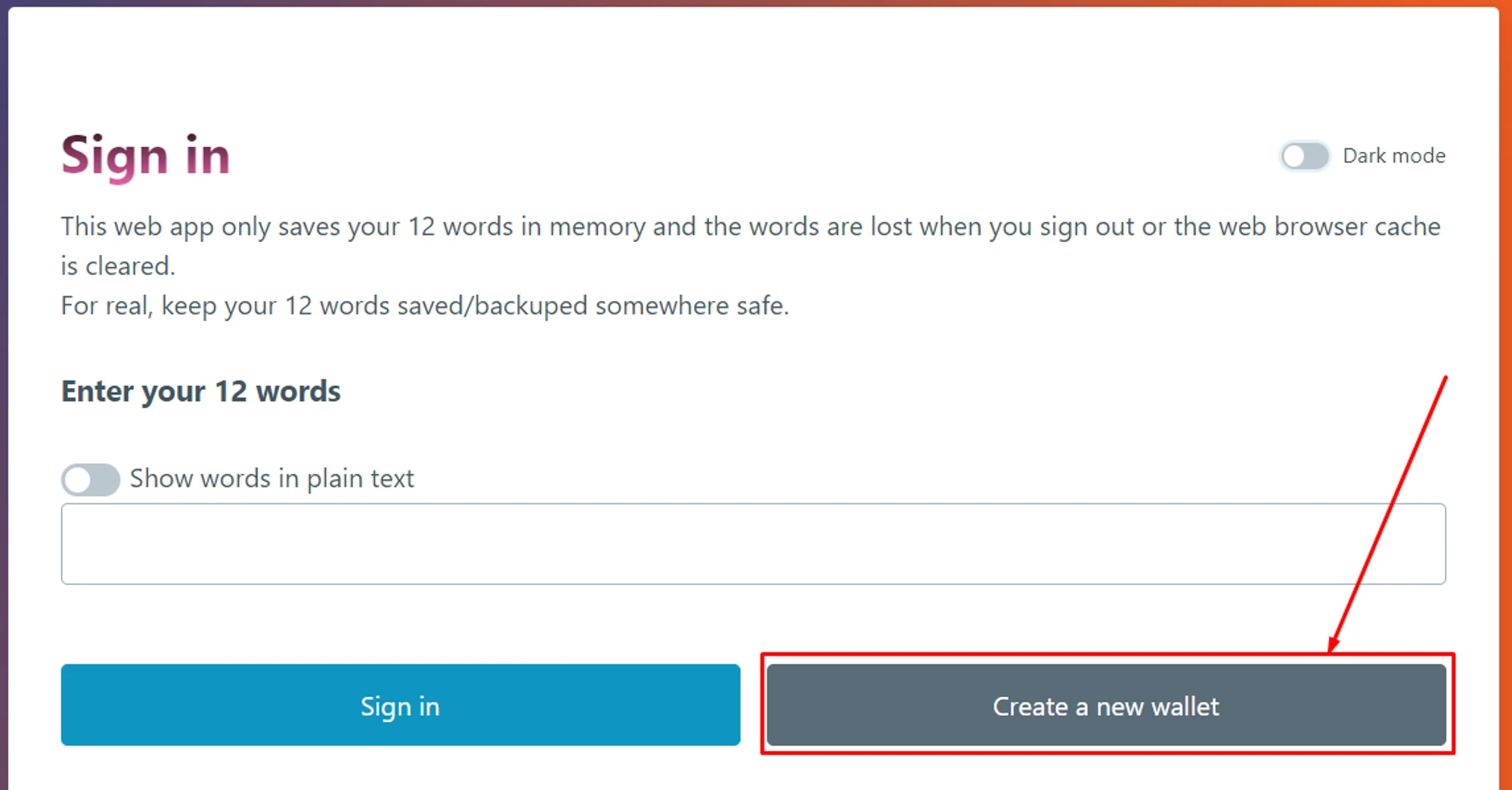Viewport: 1512px width, 790px height.
Task: Toggle the Show words in plain text switch
Action: tap(91, 479)
